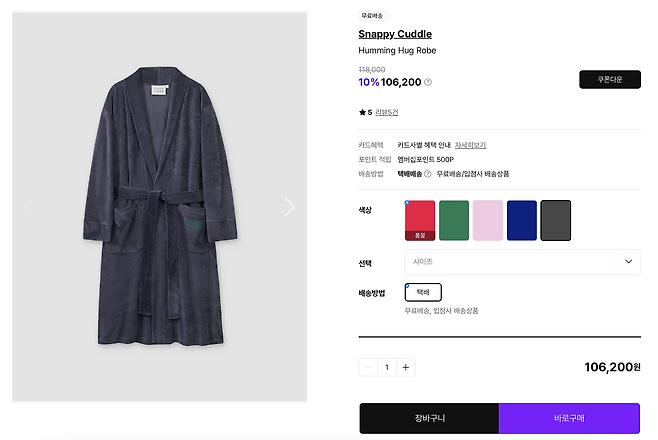Select the 택배 delivery option
Viewport: 658px width, 440px height.
tap(423, 292)
